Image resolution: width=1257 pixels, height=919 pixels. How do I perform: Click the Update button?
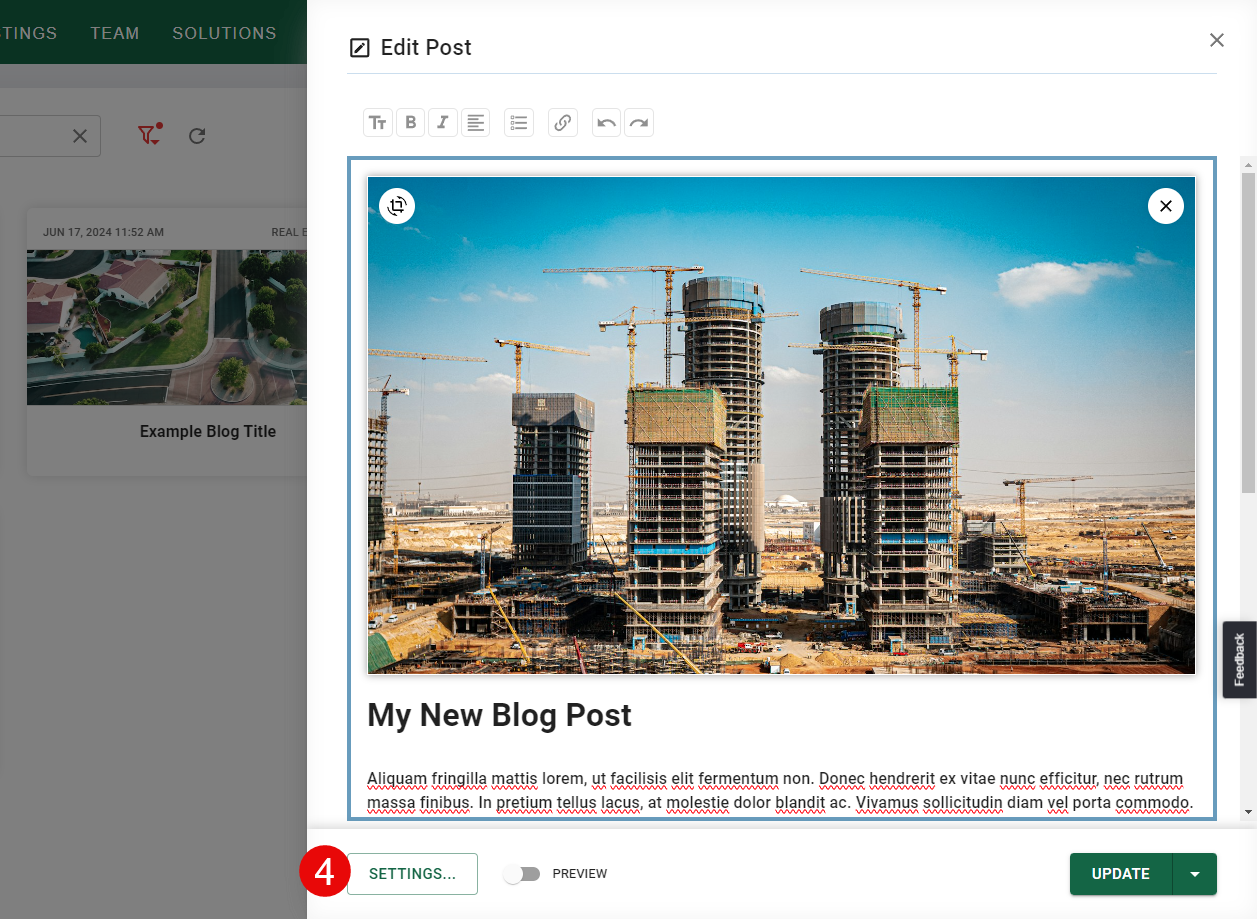(x=1121, y=874)
